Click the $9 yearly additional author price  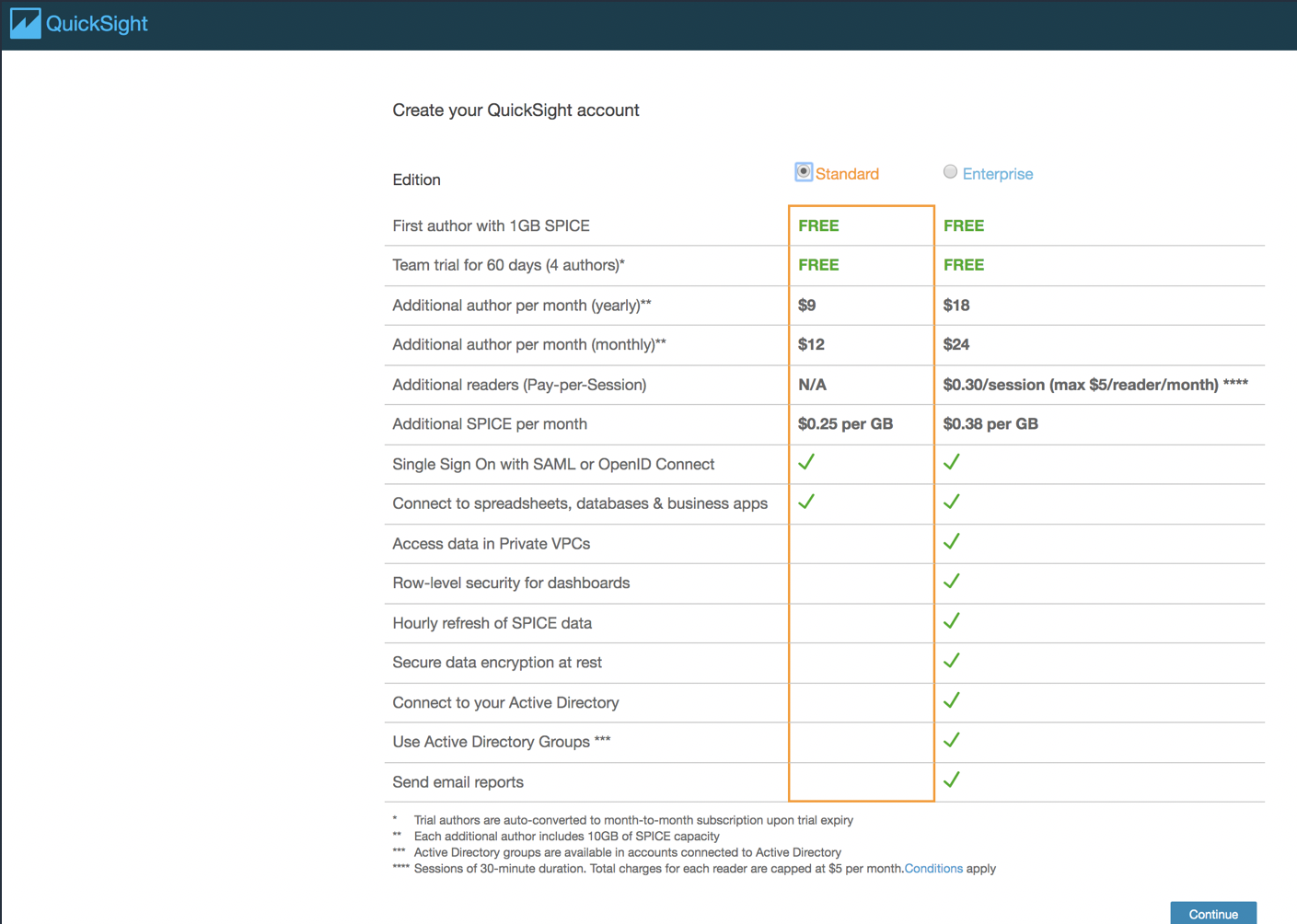(807, 306)
